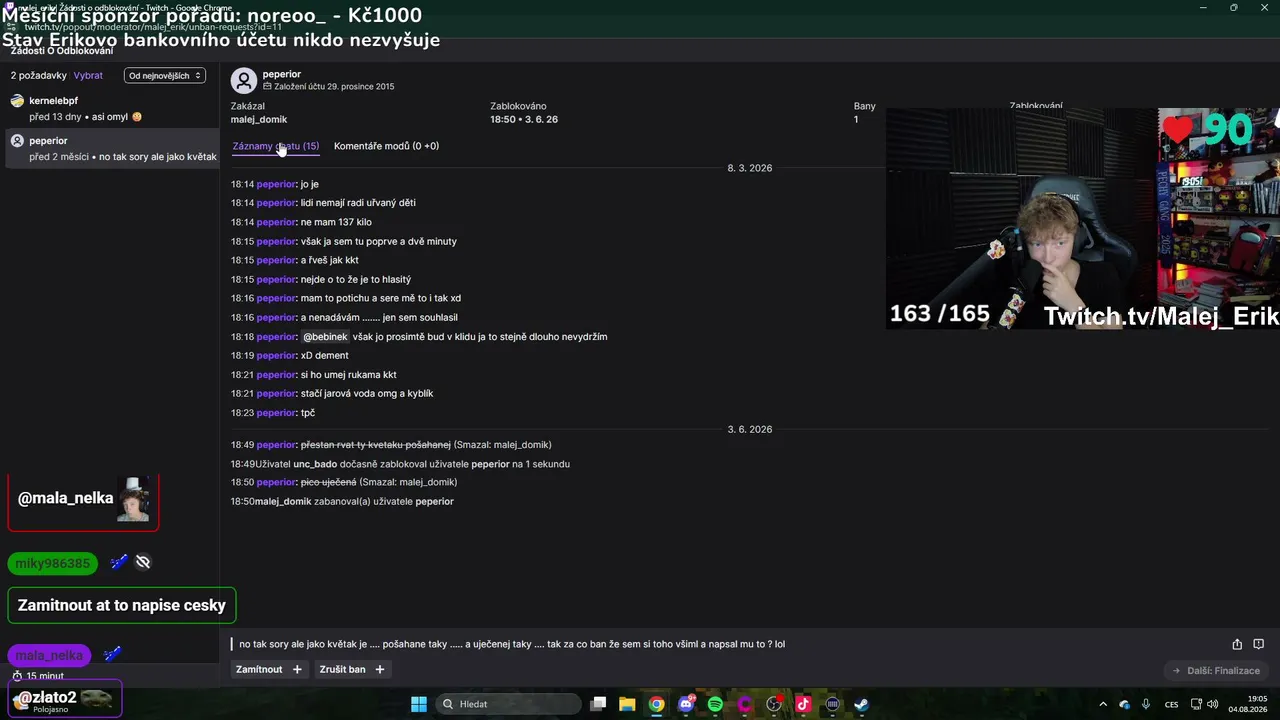The height and width of the screenshot is (720, 1280).
Task: Open the 'Záznamy chatu (15)' tab
Action: coord(276,146)
